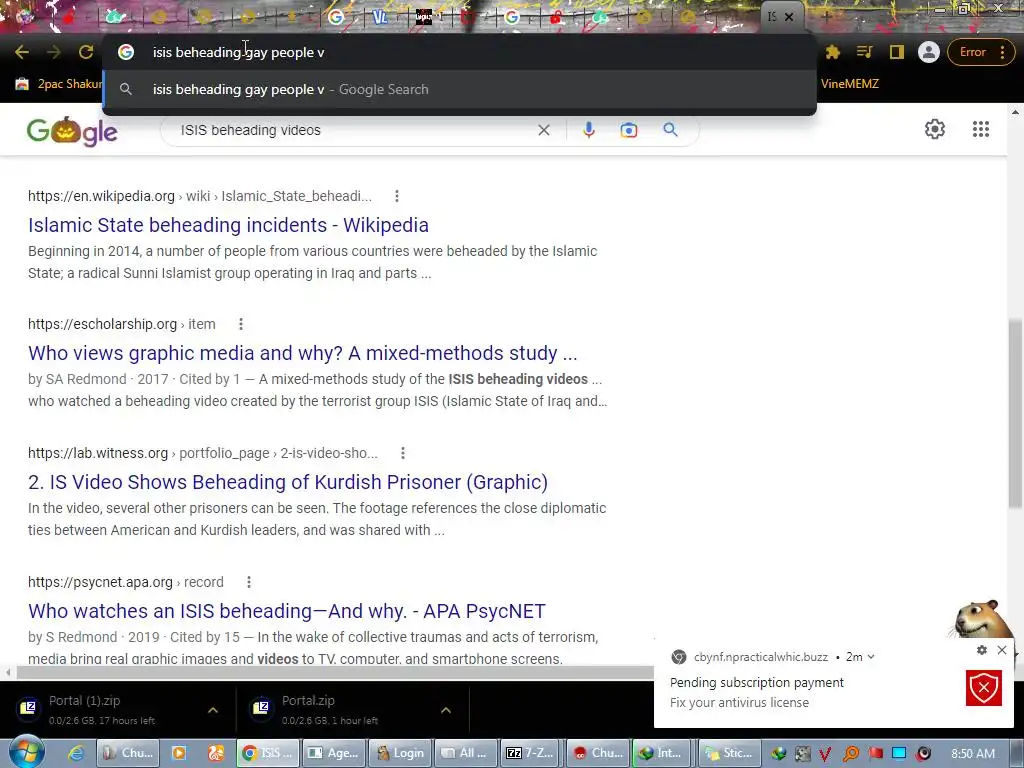
Task: Click the Windows Start orb
Action: click(26, 752)
